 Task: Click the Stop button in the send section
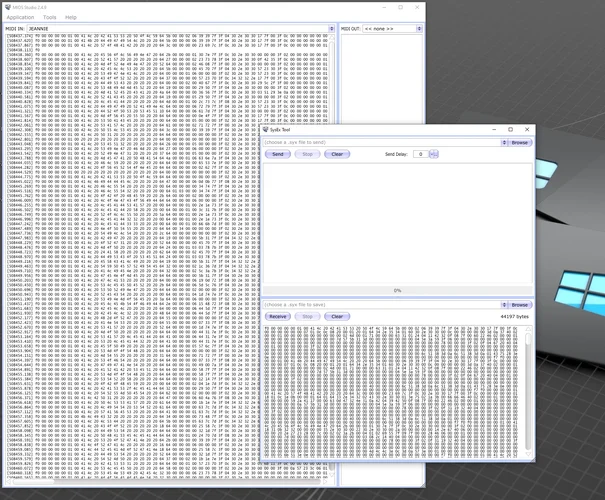pyautogui.click(x=307, y=154)
